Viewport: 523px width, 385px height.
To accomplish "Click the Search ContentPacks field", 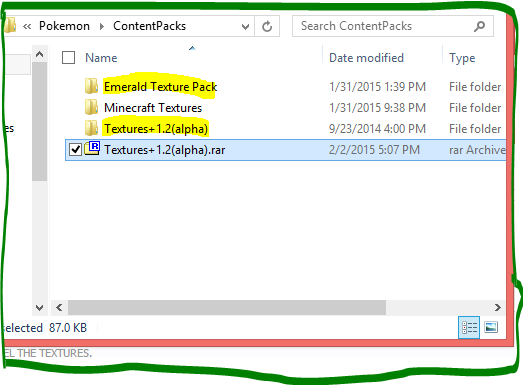I will pos(393,26).
